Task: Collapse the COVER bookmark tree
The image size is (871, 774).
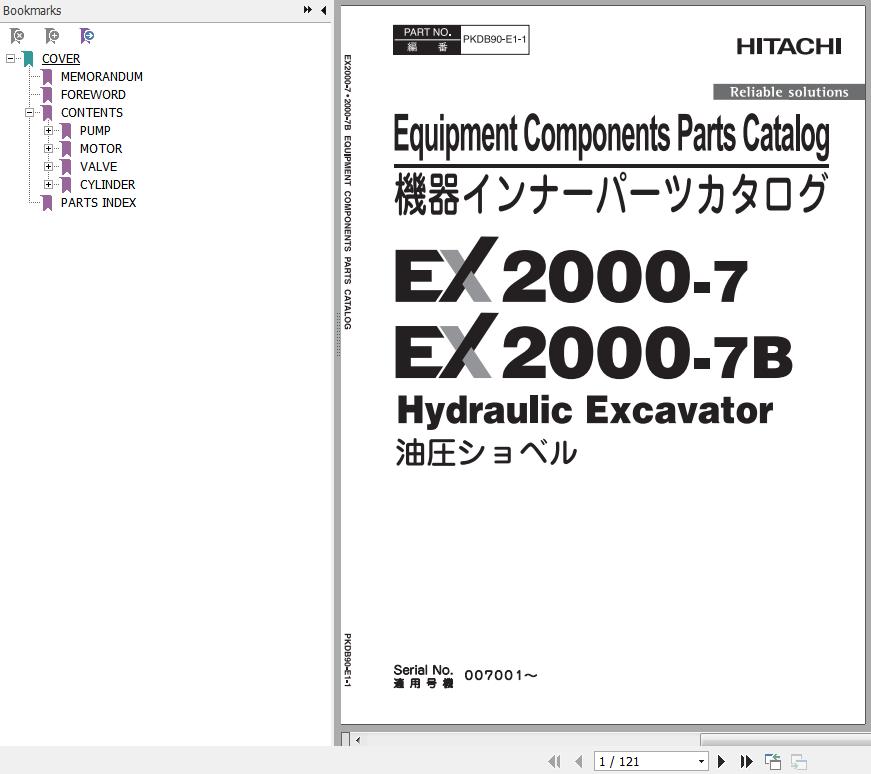Action: coord(11,58)
